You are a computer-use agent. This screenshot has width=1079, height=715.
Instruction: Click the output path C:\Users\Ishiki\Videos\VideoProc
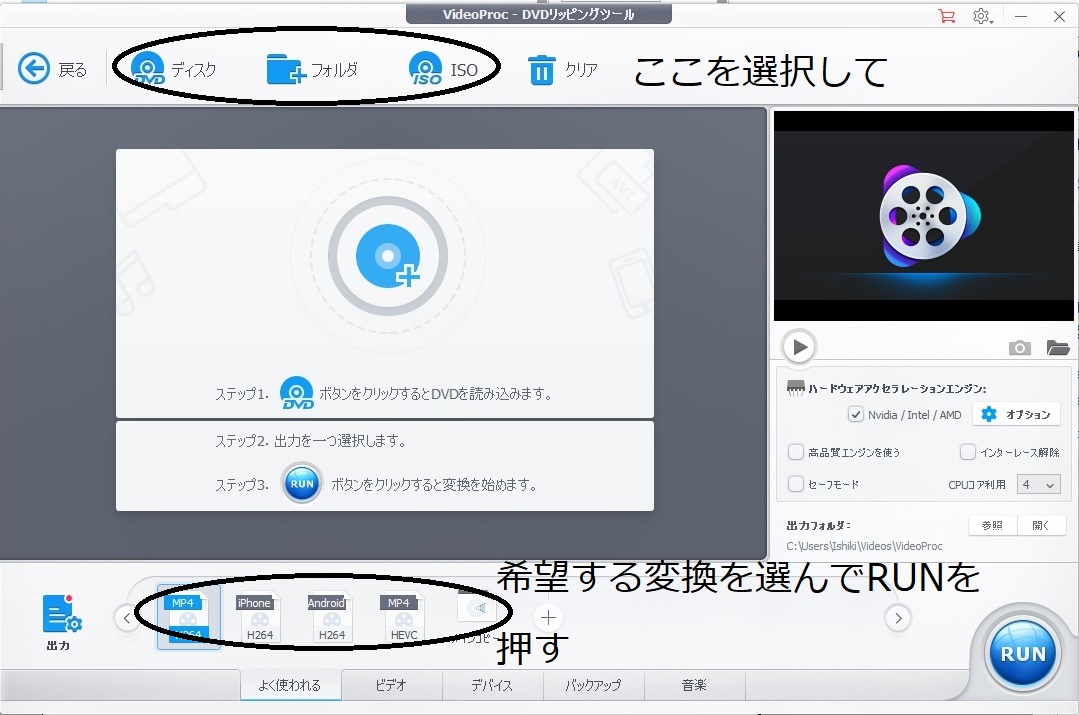pos(864,546)
